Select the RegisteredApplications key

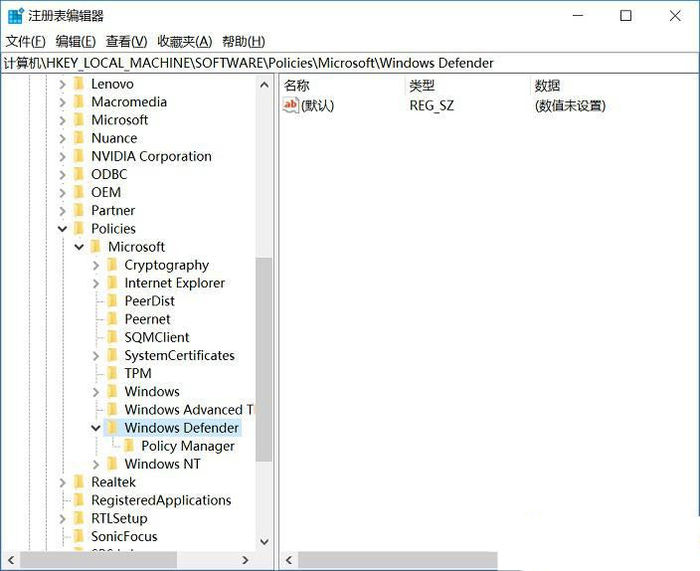[x=161, y=500]
